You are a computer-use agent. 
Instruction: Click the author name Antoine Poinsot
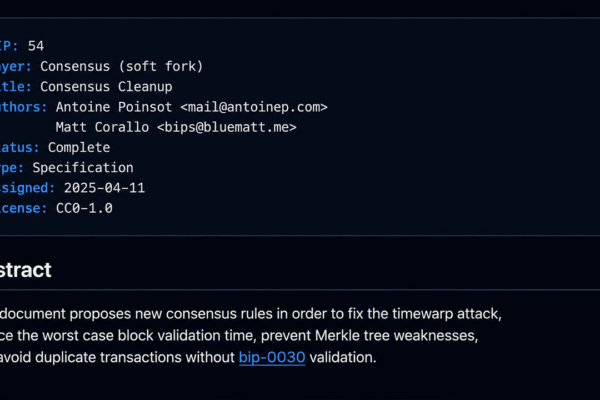click(x=114, y=107)
